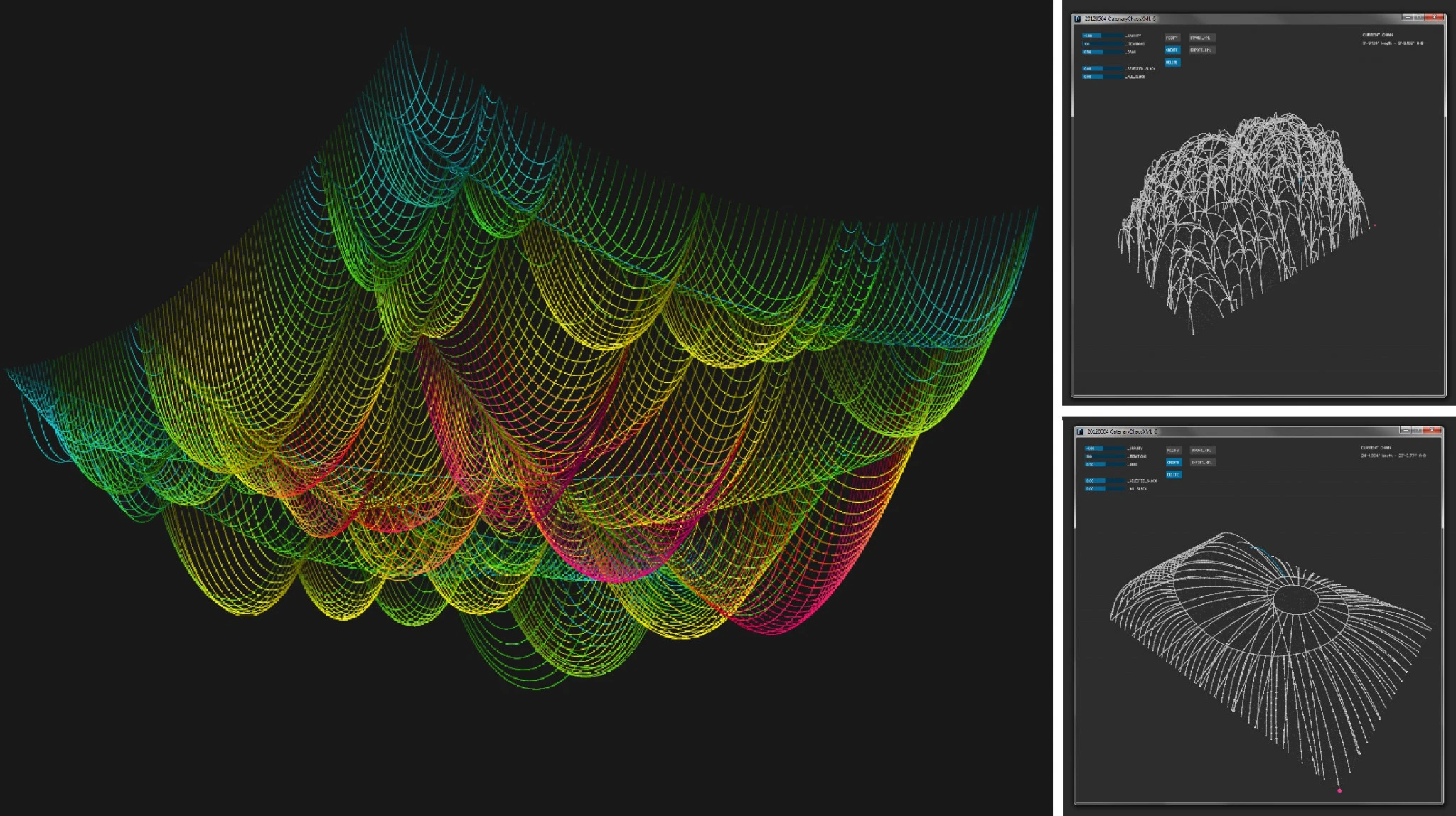Adjust DRAG slider in top window
Screen dimensions: 1456x816
(x=1101, y=52)
